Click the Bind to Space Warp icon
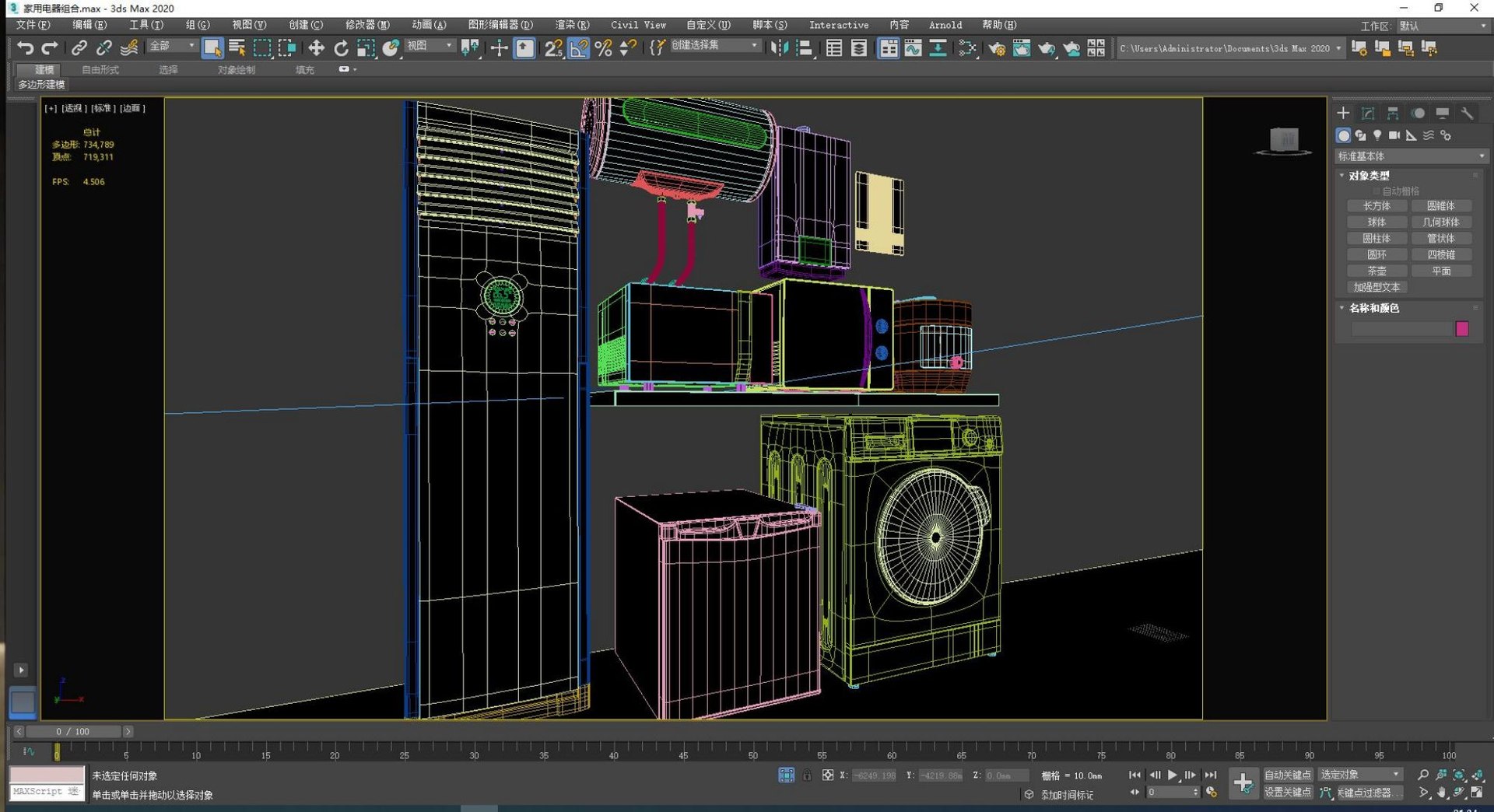Viewport: 1494px width, 812px height. 129,48
